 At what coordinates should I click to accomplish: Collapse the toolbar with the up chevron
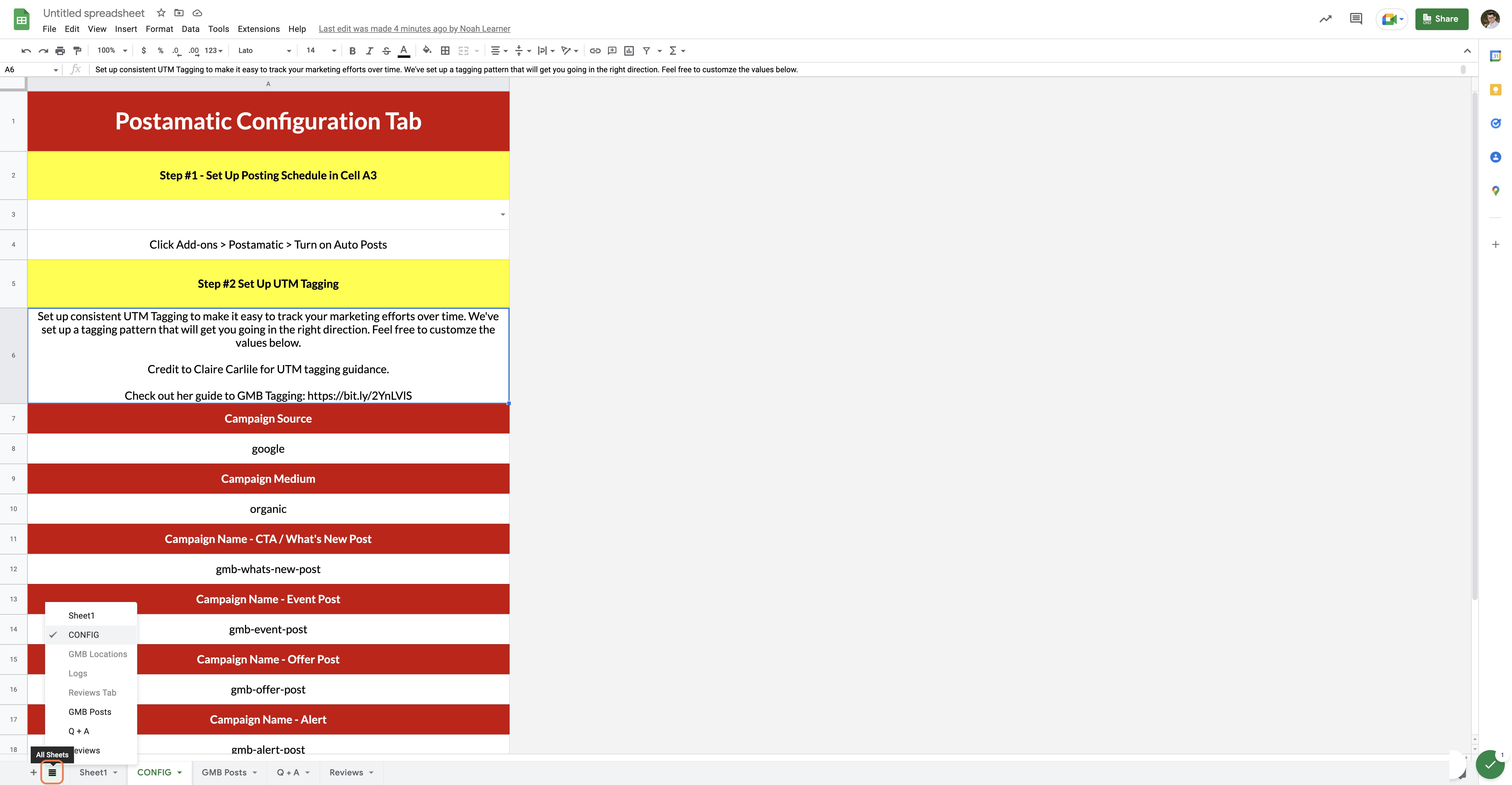pos(1467,51)
